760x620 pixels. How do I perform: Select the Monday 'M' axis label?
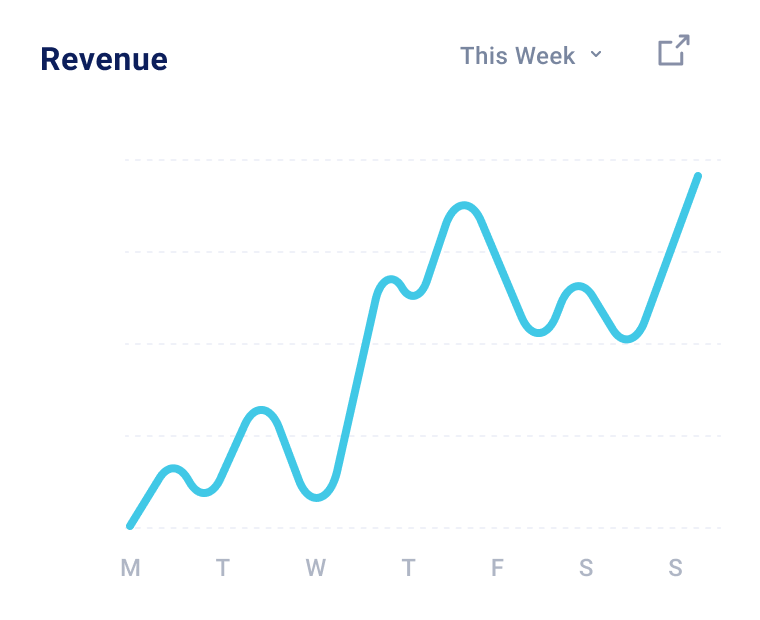[x=130, y=569]
